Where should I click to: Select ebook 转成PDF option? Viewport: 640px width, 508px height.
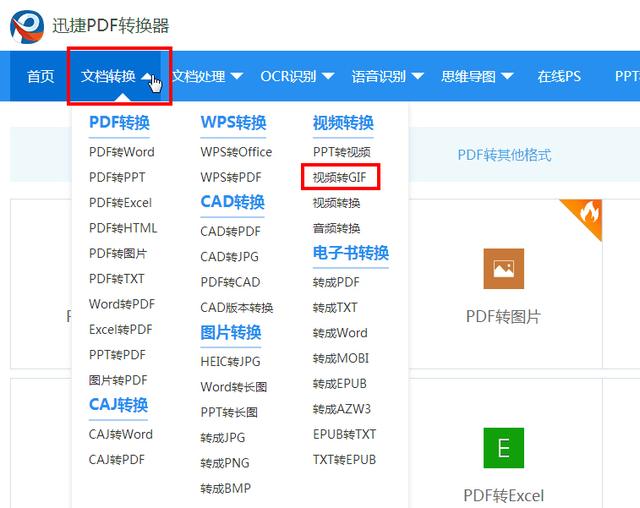click(x=336, y=282)
